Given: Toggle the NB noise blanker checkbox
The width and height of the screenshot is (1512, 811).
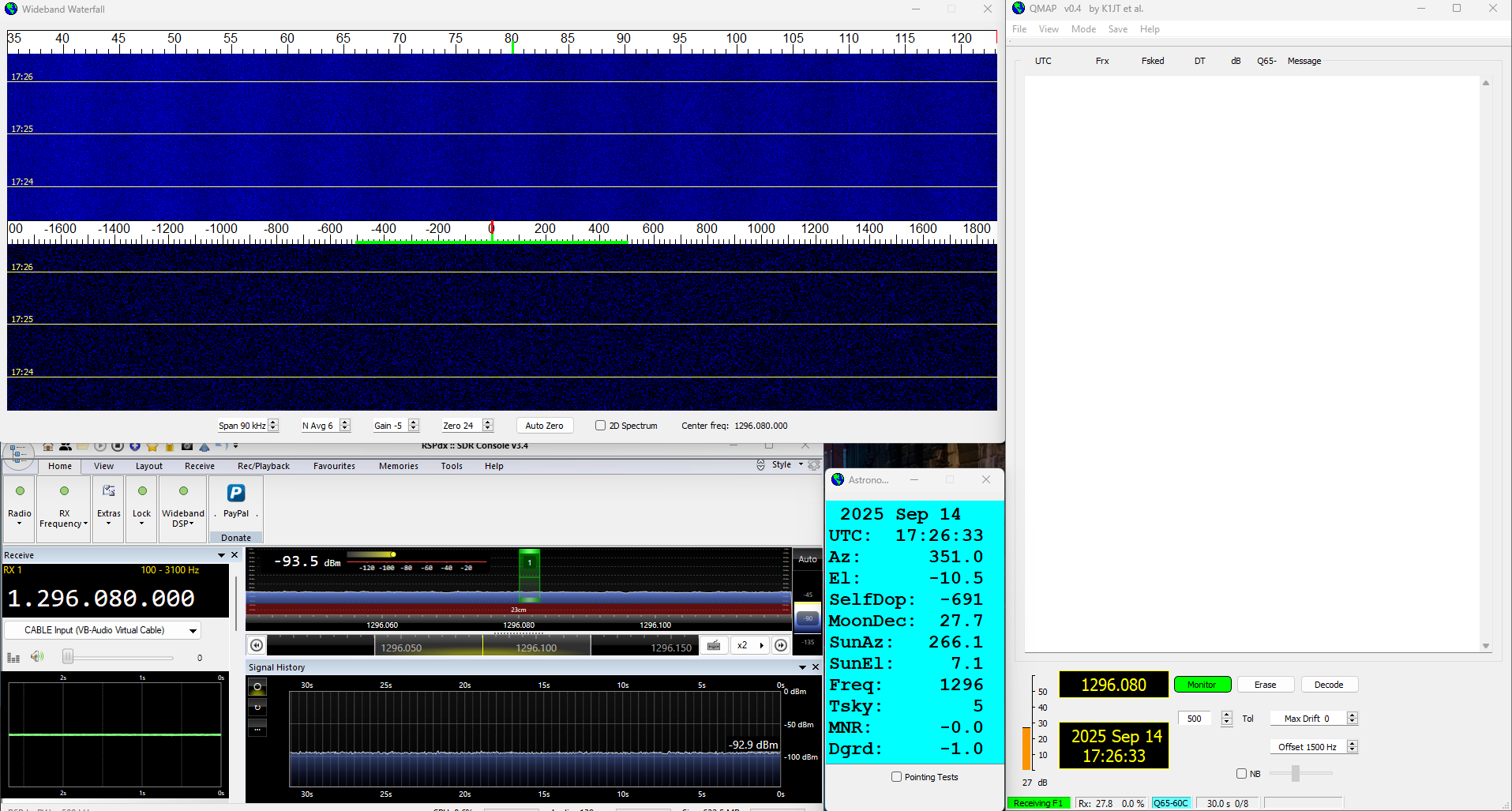Looking at the screenshot, I should tap(1241, 774).
